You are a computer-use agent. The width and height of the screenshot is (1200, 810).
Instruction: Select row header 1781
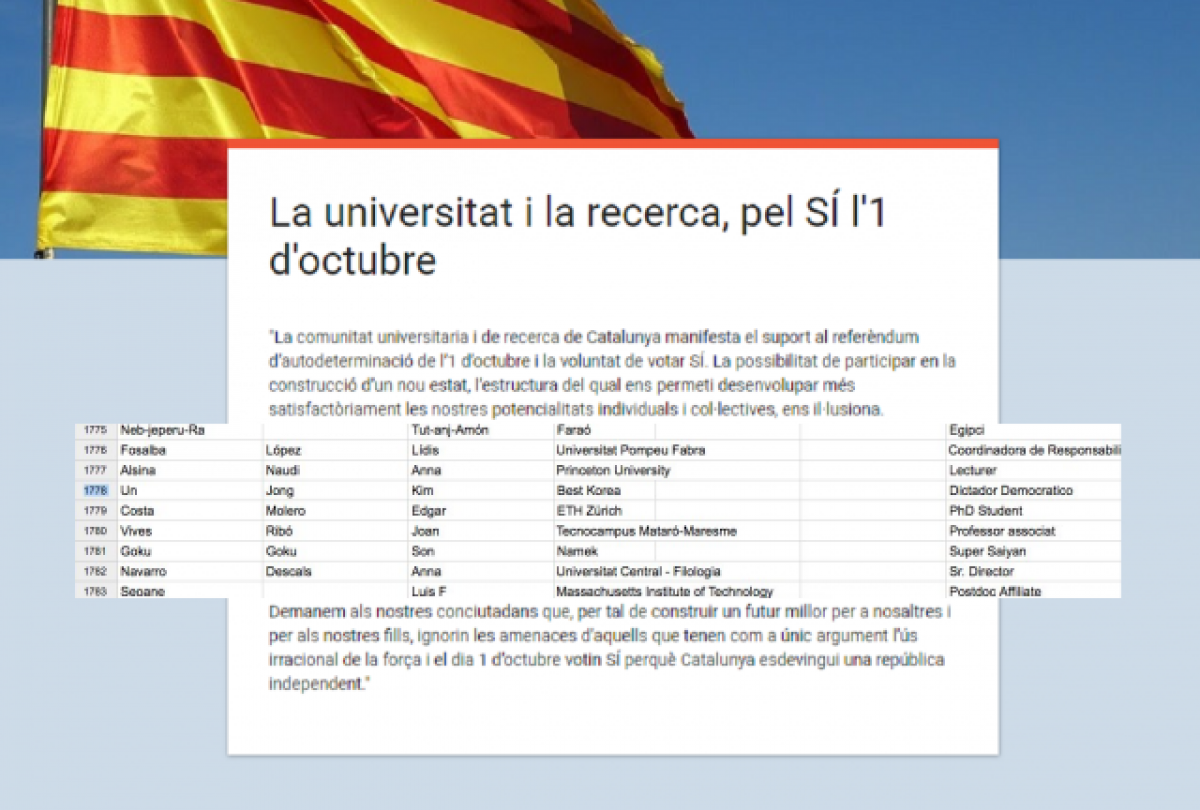pos(96,551)
